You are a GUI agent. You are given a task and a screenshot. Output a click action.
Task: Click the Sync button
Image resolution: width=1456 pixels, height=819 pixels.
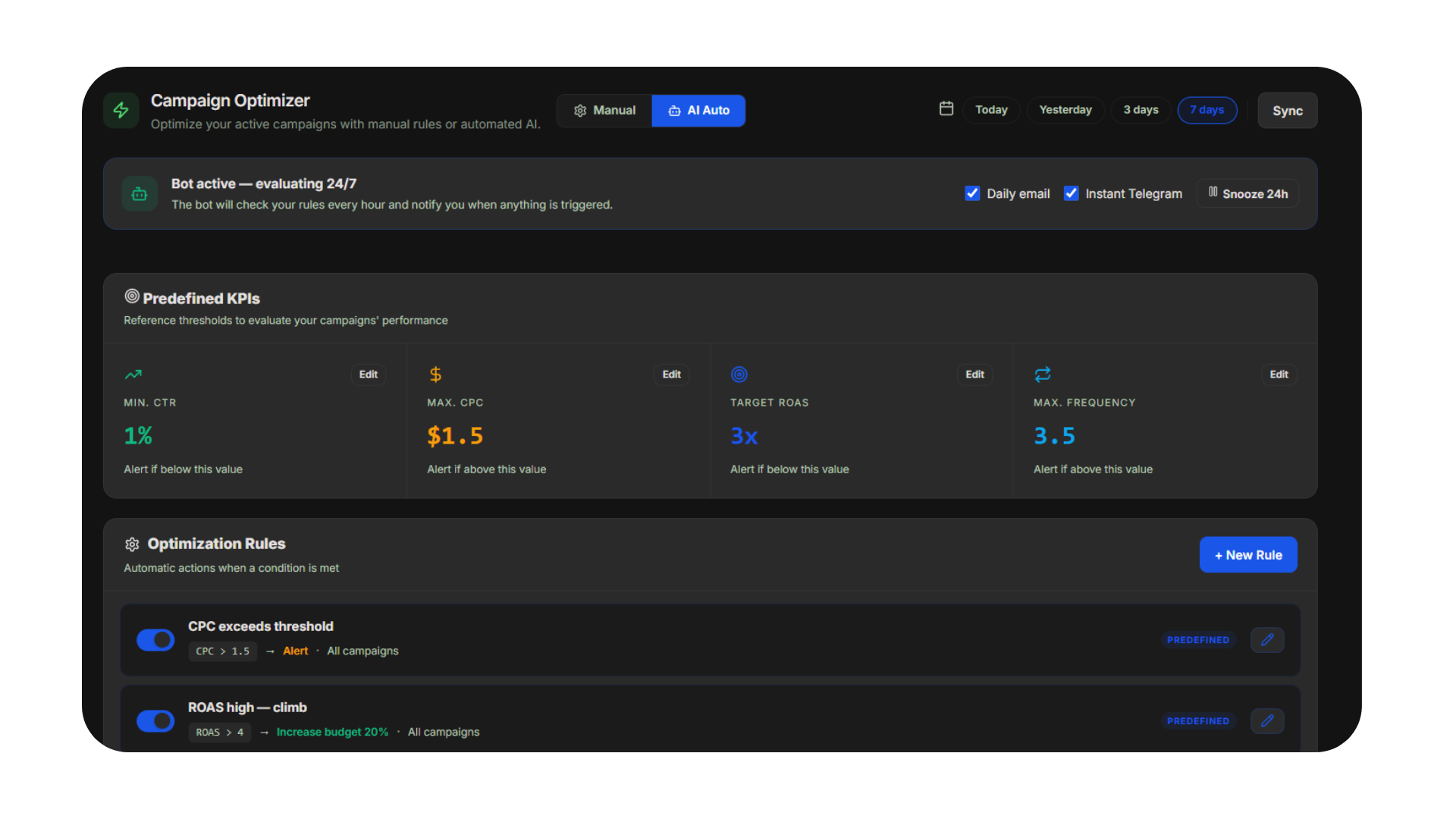[x=1288, y=111]
